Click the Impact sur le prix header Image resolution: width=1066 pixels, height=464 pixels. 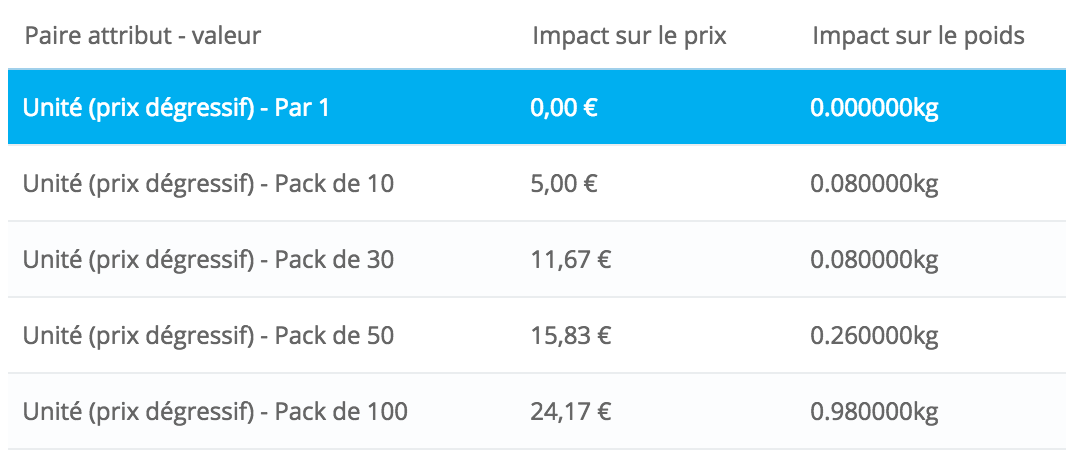630,35
